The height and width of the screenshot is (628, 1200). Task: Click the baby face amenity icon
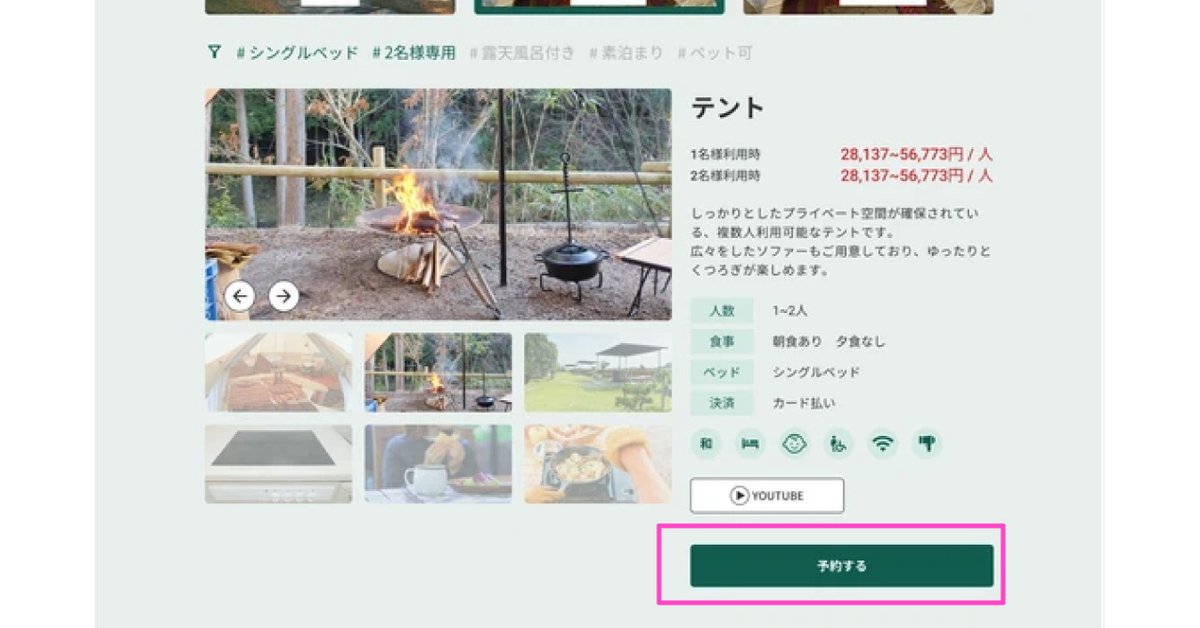pyautogui.click(x=794, y=444)
